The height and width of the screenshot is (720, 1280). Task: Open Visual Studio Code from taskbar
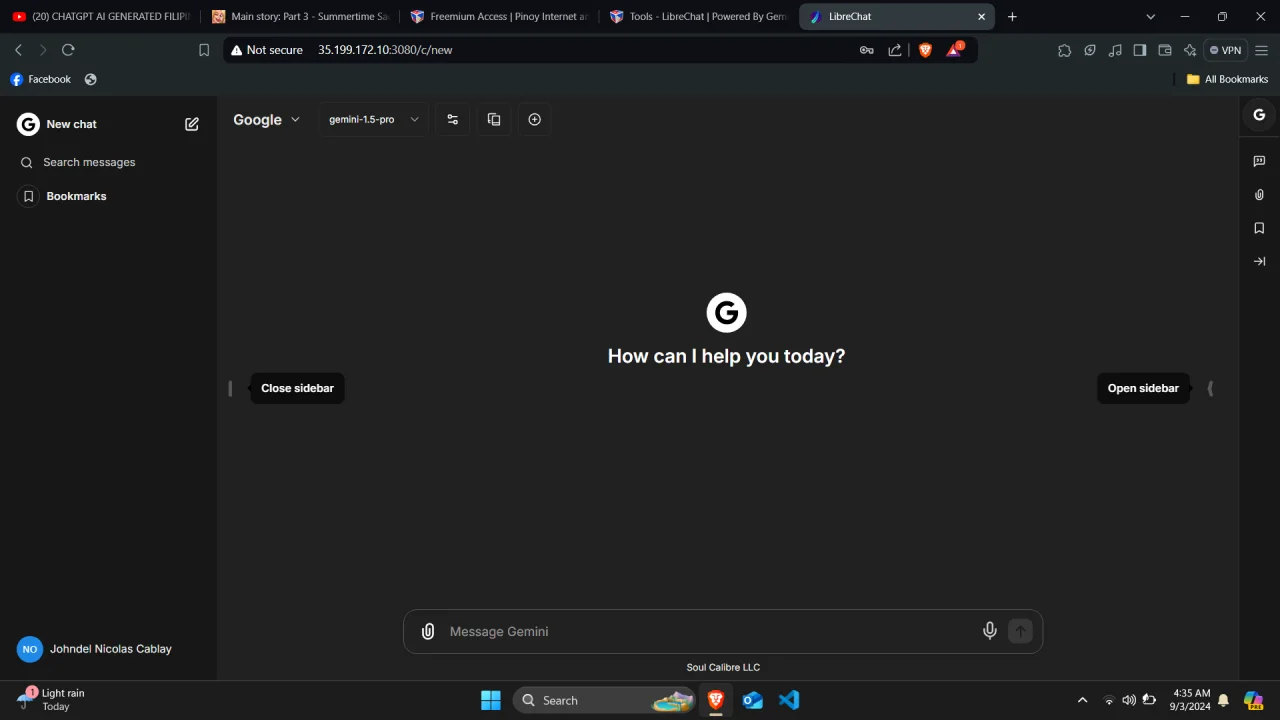coord(789,700)
